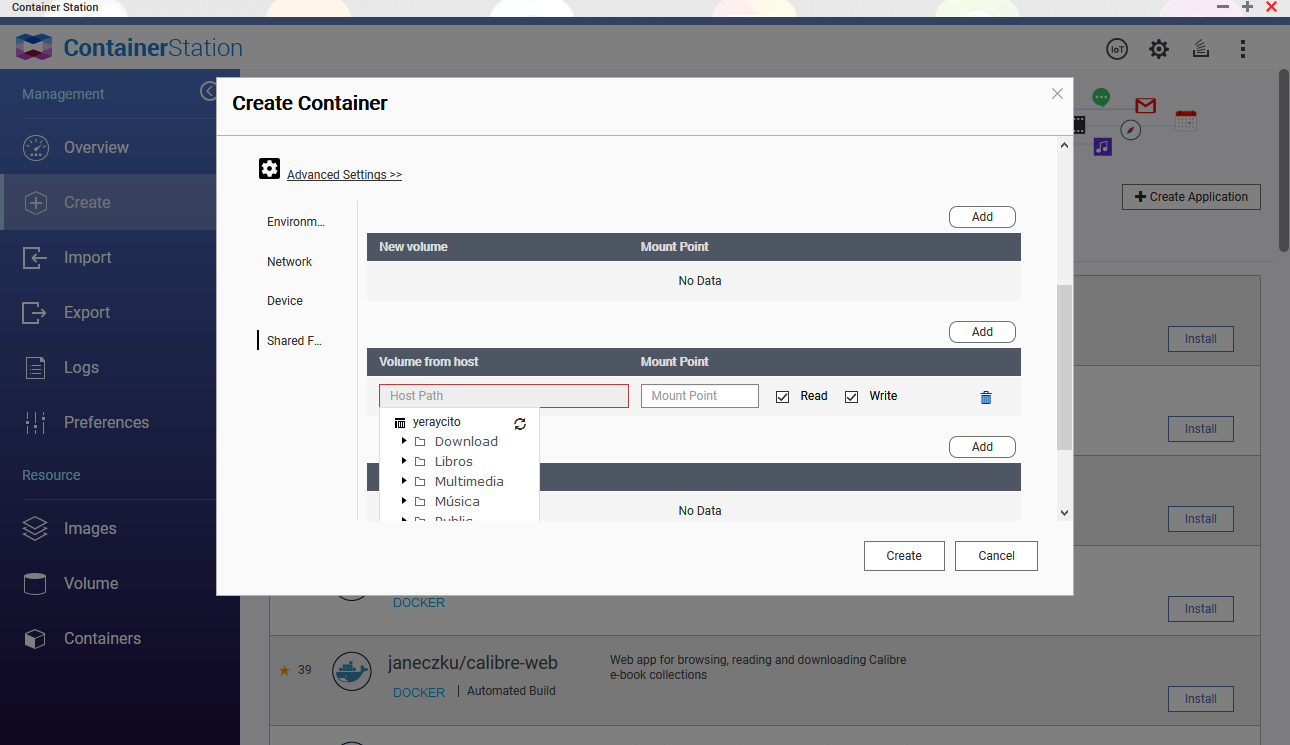Expand the Download folder in tree
The width and height of the screenshot is (1290, 745).
point(404,441)
